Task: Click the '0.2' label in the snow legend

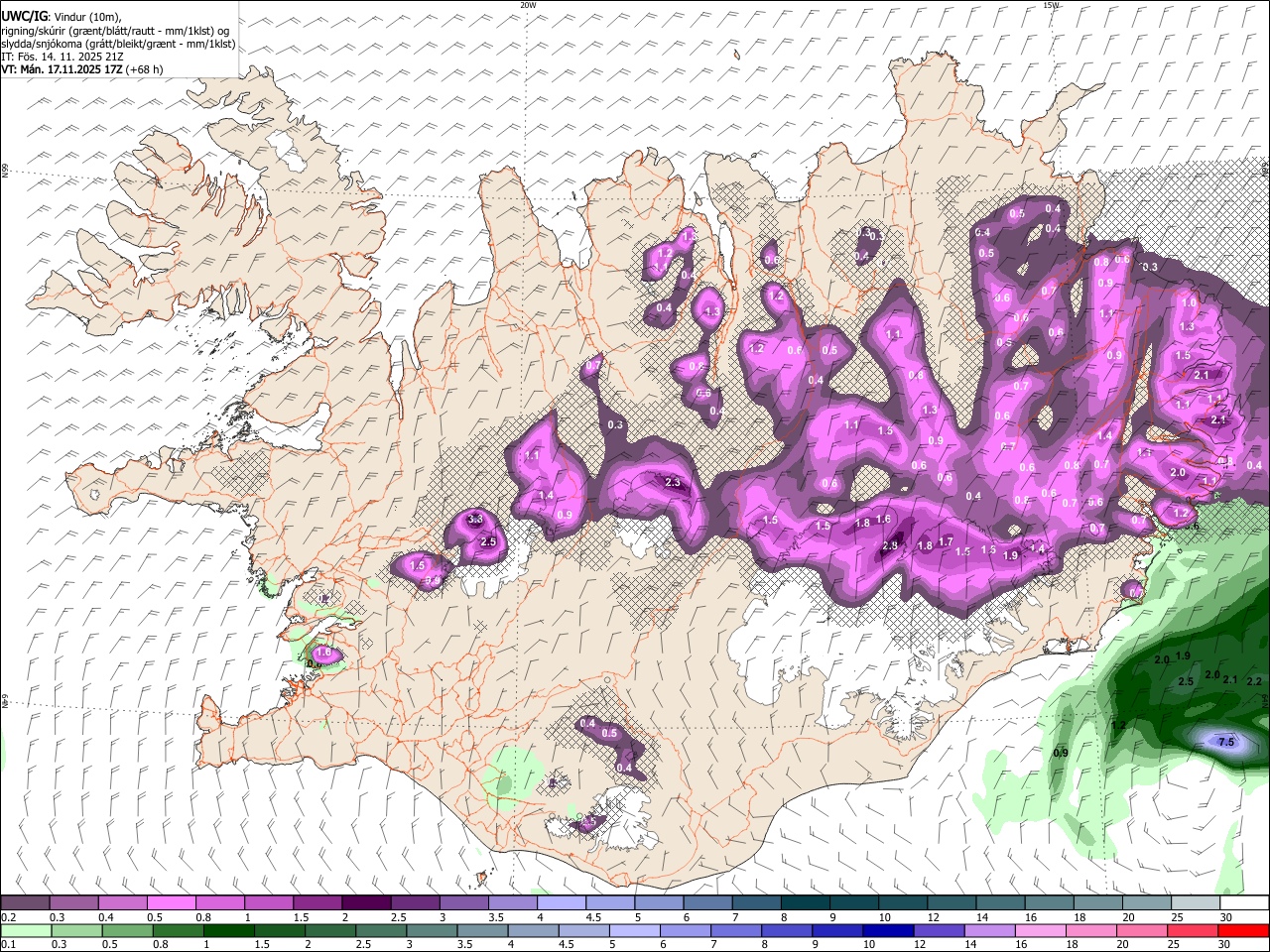Action: click(x=8, y=917)
